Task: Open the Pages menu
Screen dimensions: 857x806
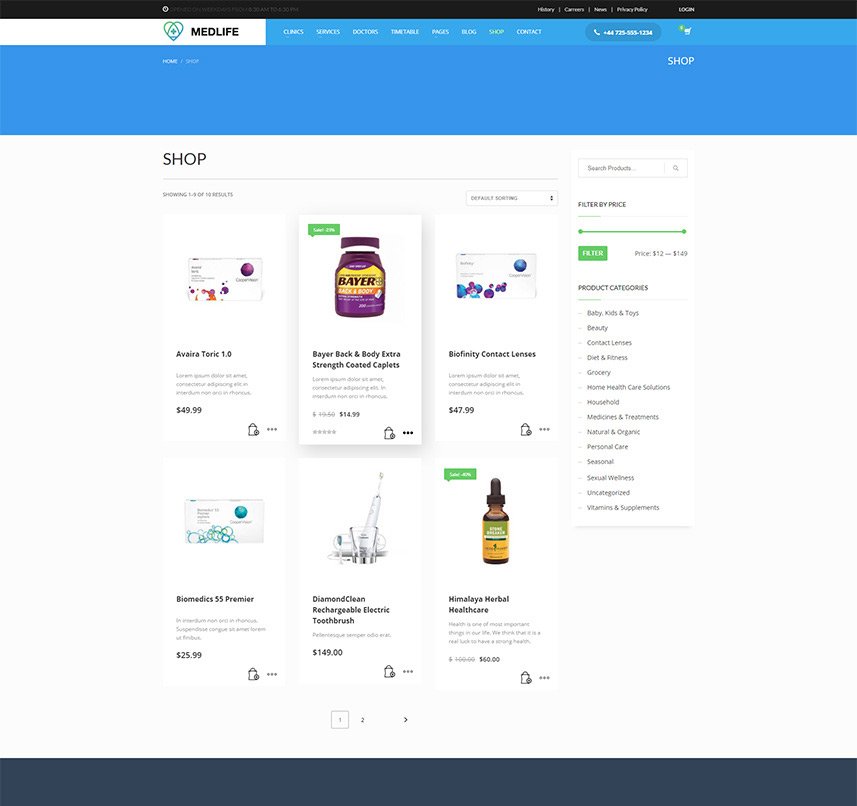Action: [441, 32]
